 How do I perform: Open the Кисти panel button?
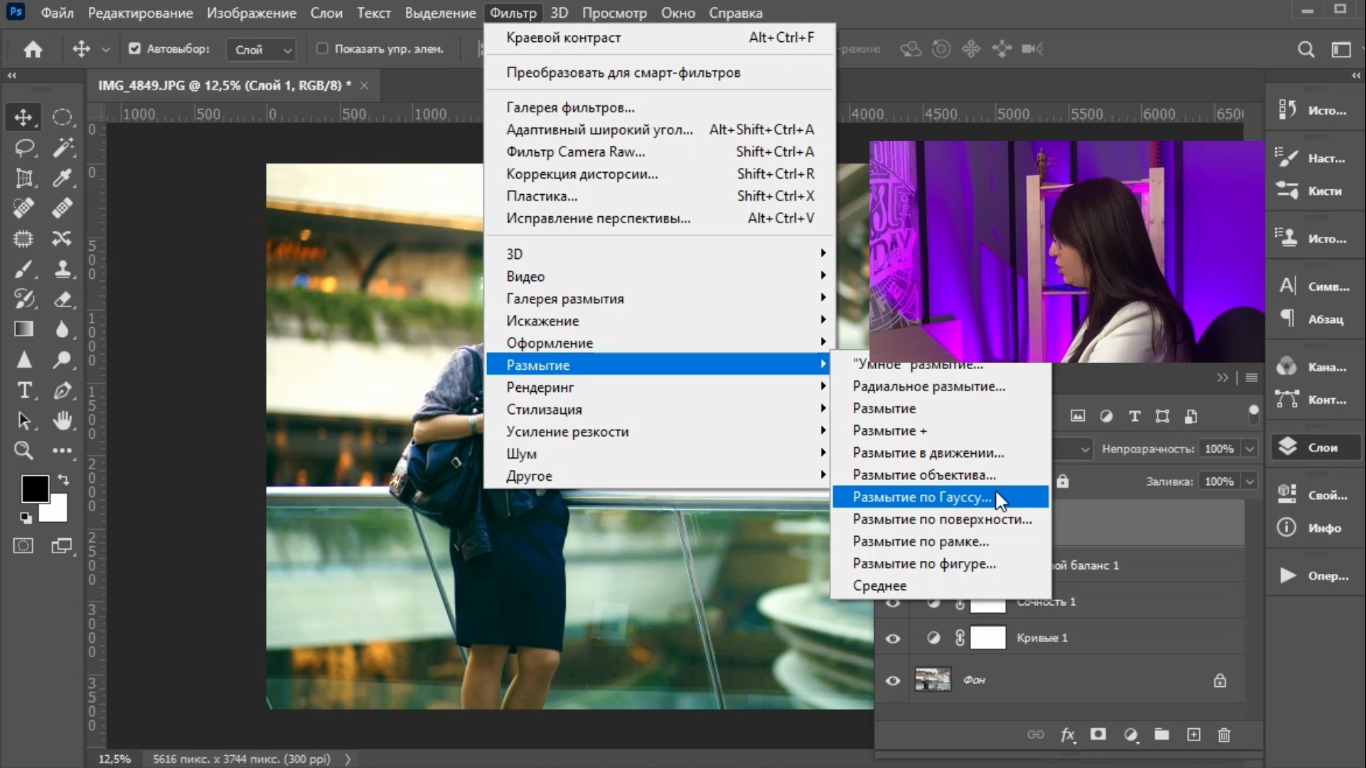[x=1316, y=190]
